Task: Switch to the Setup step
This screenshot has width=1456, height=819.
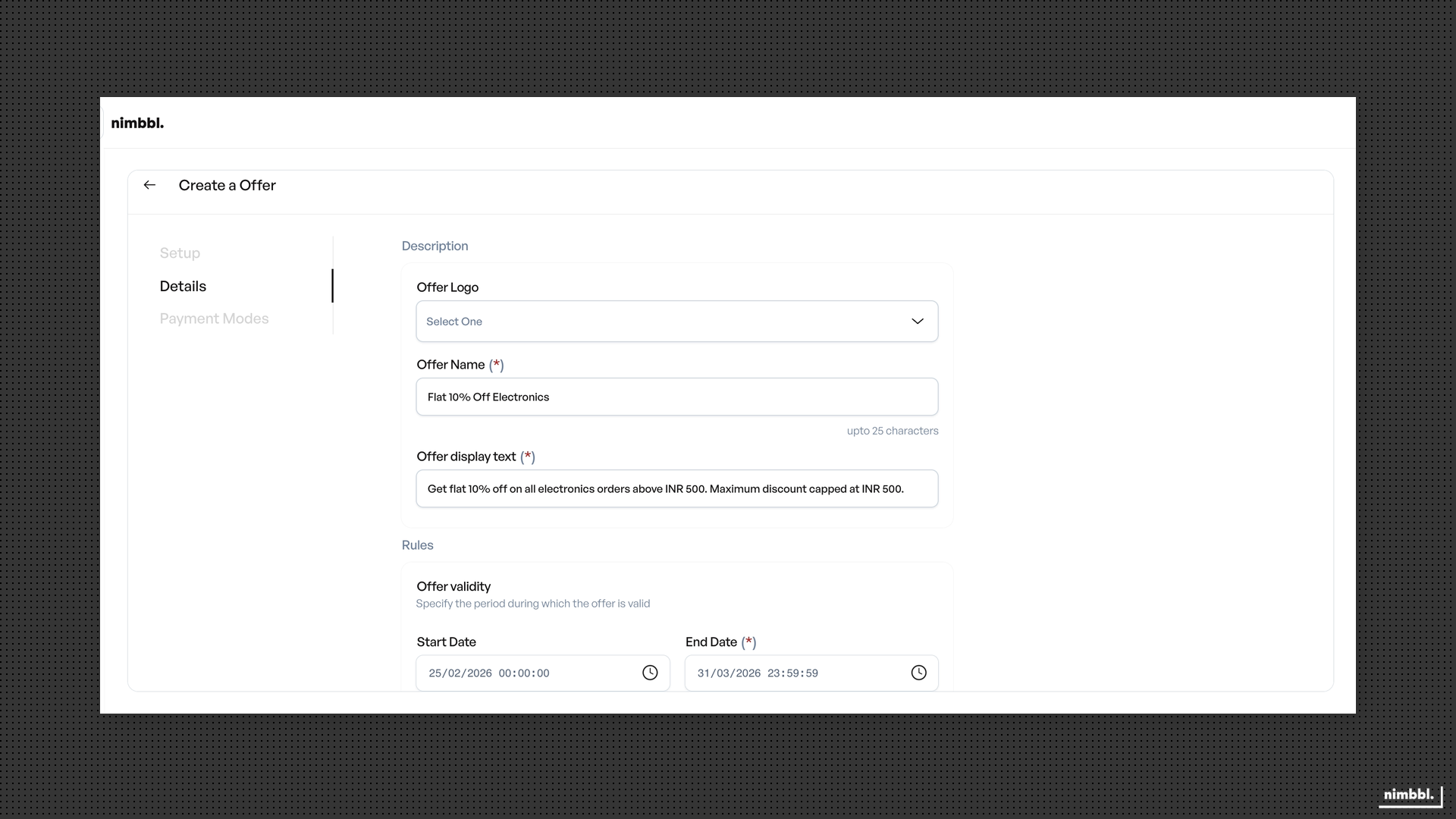Action: (180, 253)
